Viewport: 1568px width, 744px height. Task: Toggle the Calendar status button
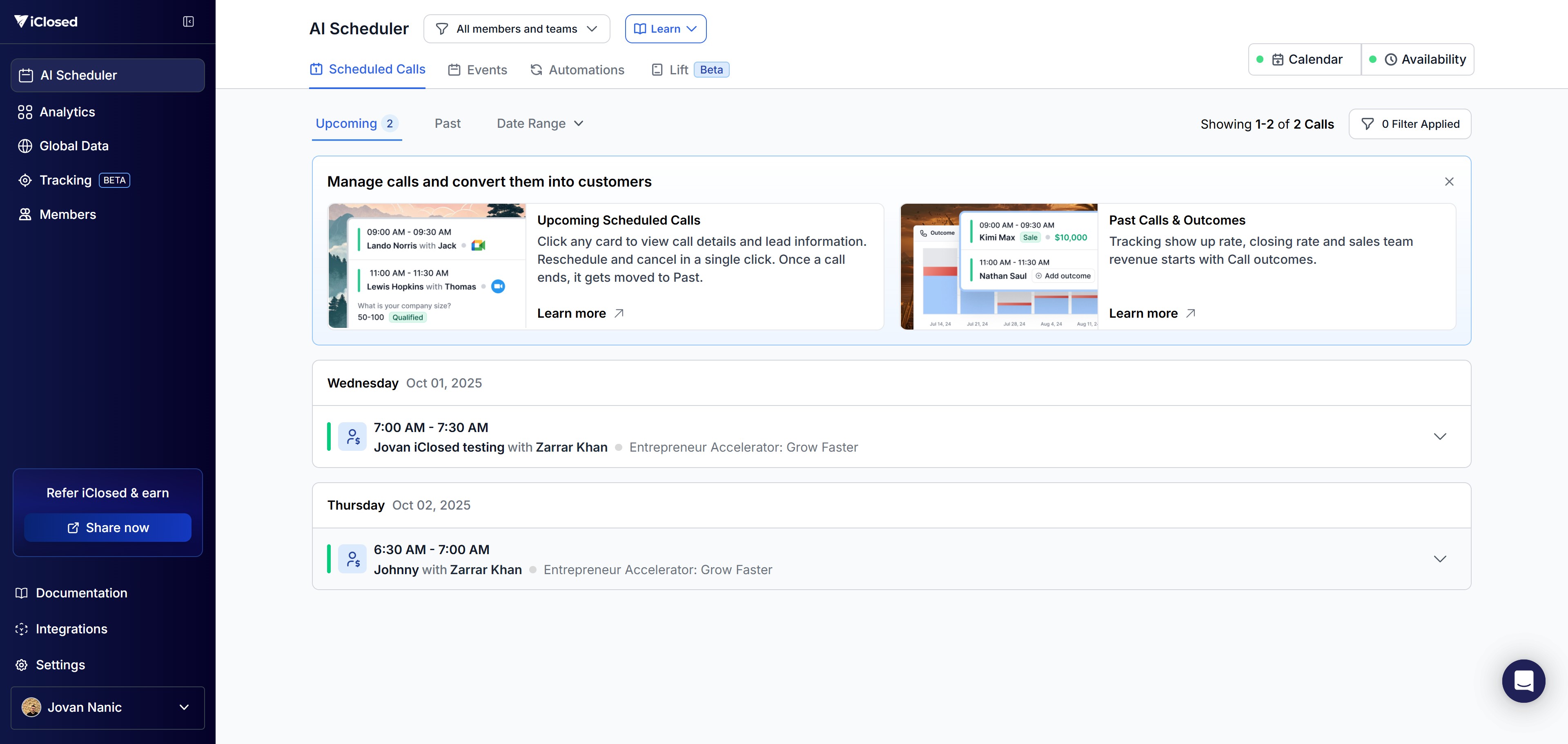1305,60
